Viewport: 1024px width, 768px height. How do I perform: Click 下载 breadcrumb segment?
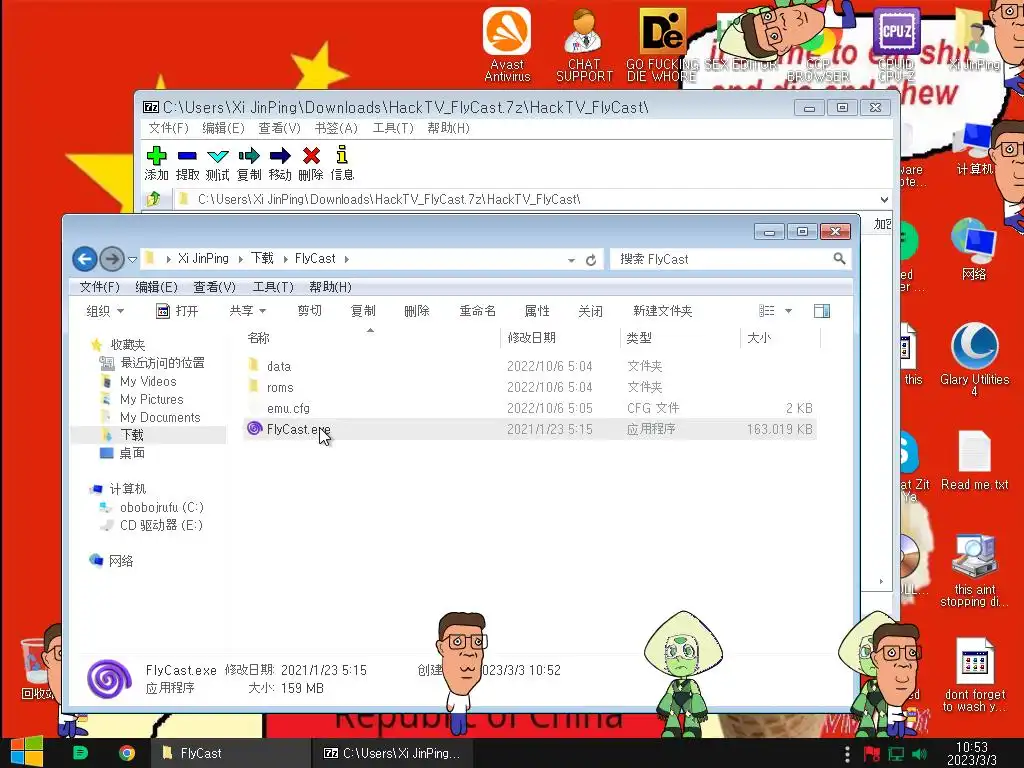tap(263, 259)
